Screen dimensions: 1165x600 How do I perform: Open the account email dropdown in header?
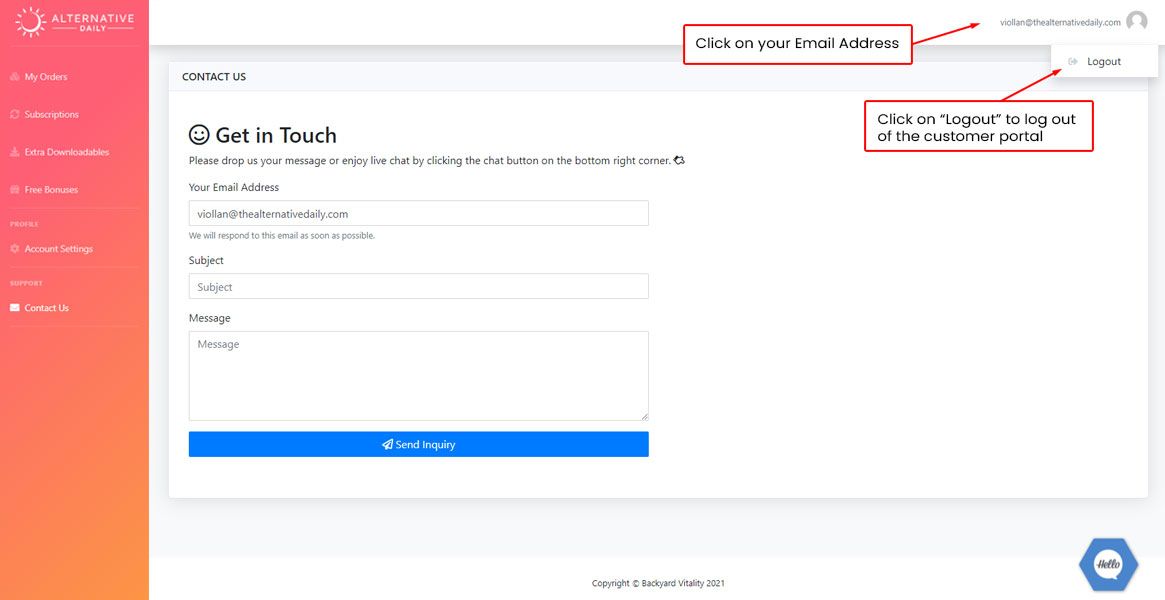tap(1060, 22)
